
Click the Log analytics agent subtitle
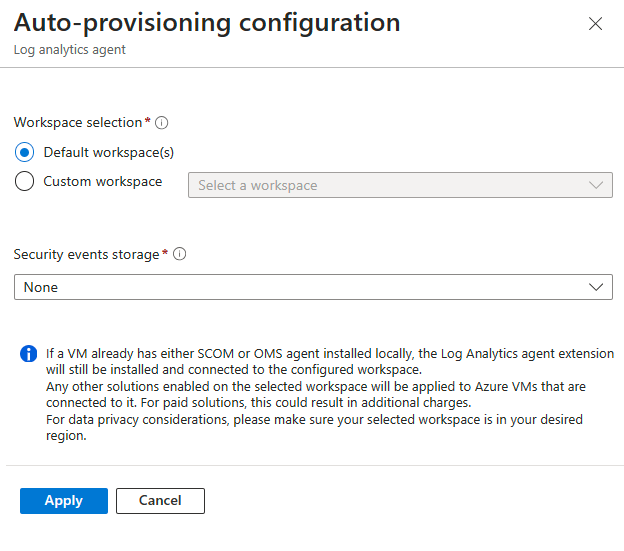70,50
